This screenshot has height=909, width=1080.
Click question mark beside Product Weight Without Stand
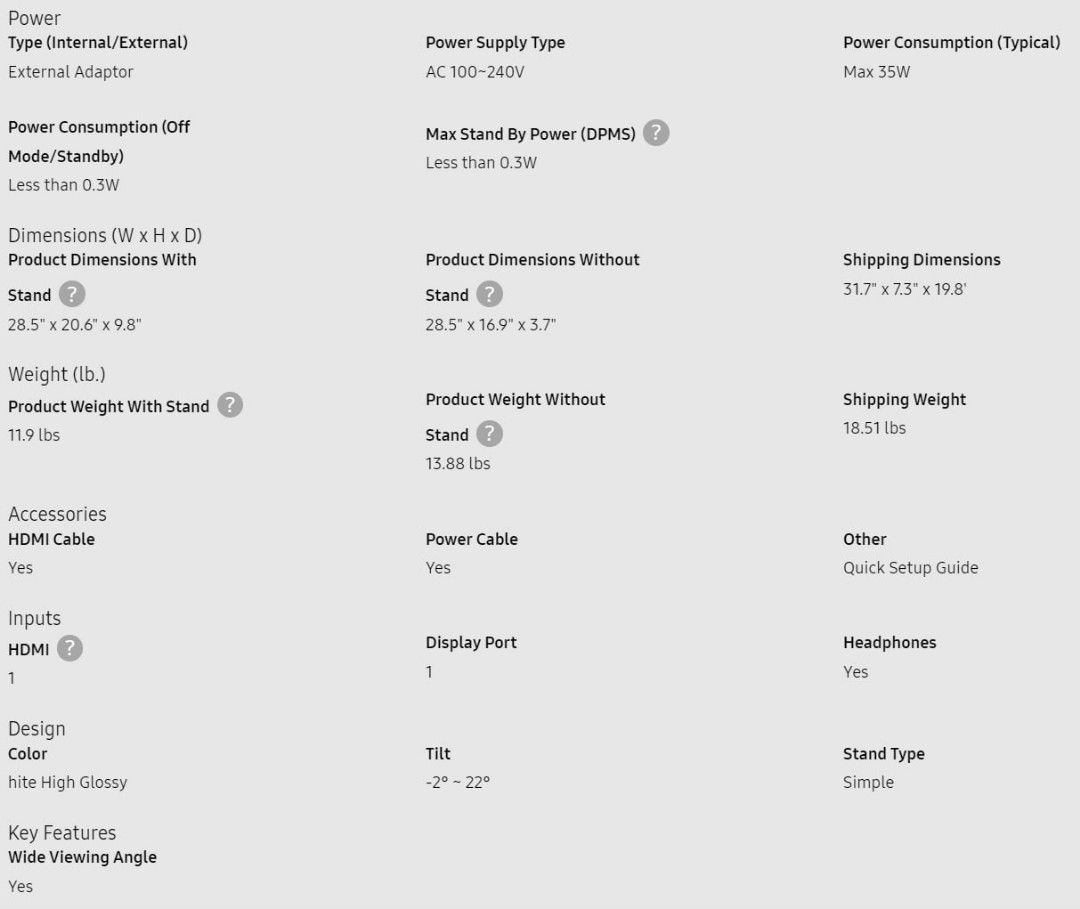[489, 434]
